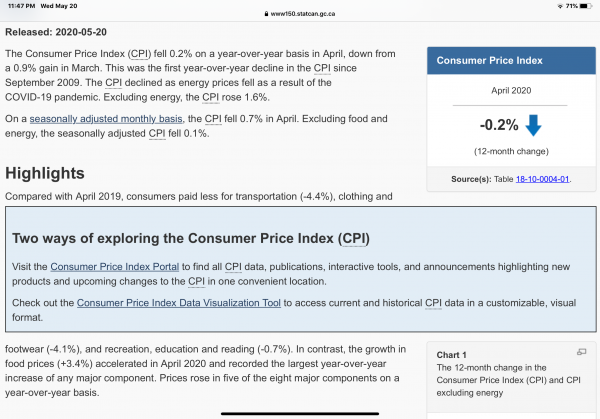Tap the clock time in the status bar
Viewport: 600px width, 419px height.
pyautogui.click(x=19, y=5)
